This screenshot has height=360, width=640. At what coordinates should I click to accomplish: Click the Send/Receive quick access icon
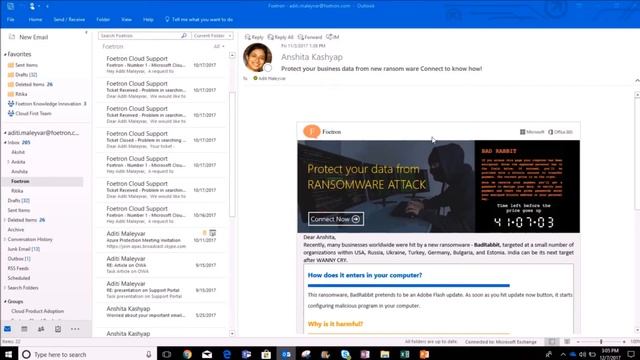point(11,6)
